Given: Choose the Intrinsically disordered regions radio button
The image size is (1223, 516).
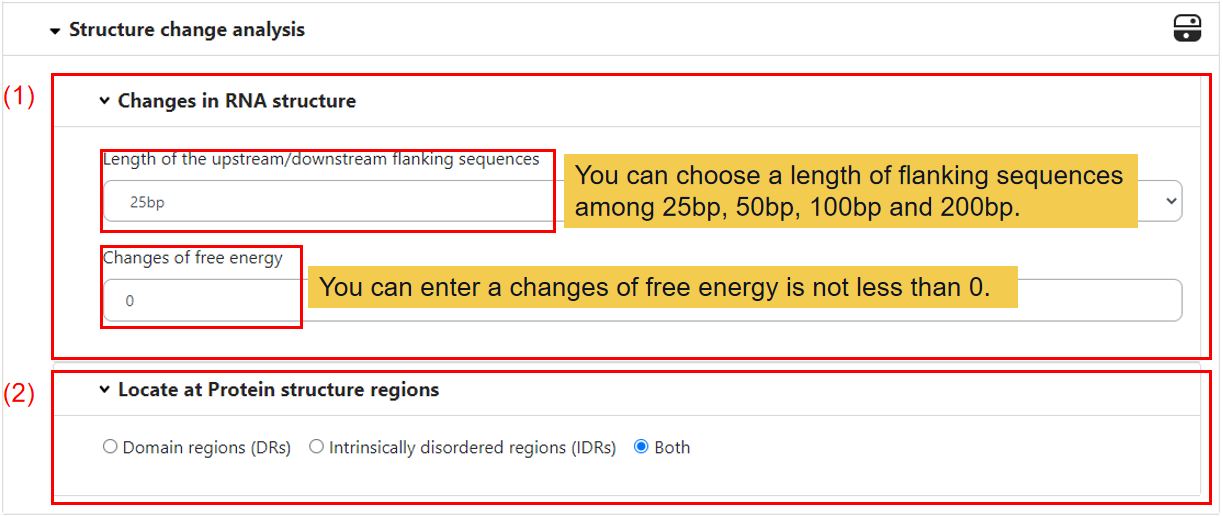Looking at the screenshot, I should pyautogui.click(x=316, y=447).
